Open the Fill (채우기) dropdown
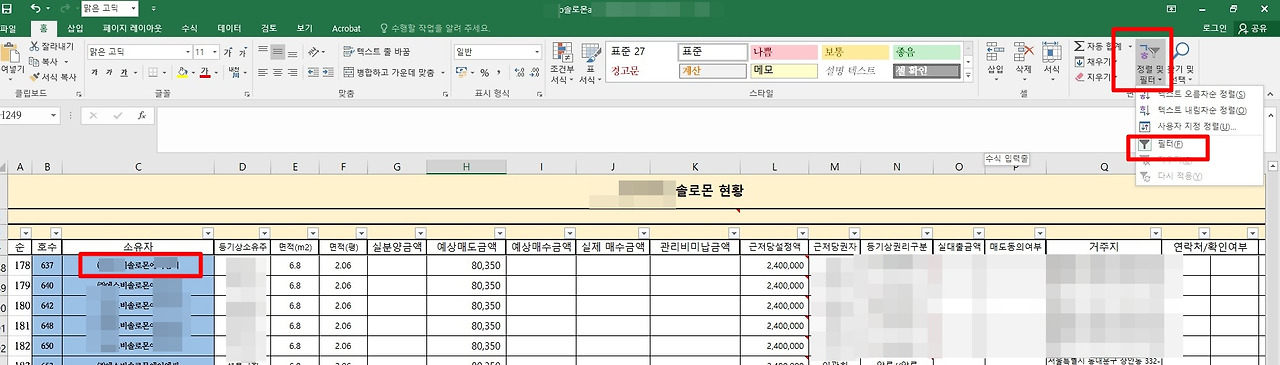This screenshot has width=1280, height=365. coord(1095,61)
